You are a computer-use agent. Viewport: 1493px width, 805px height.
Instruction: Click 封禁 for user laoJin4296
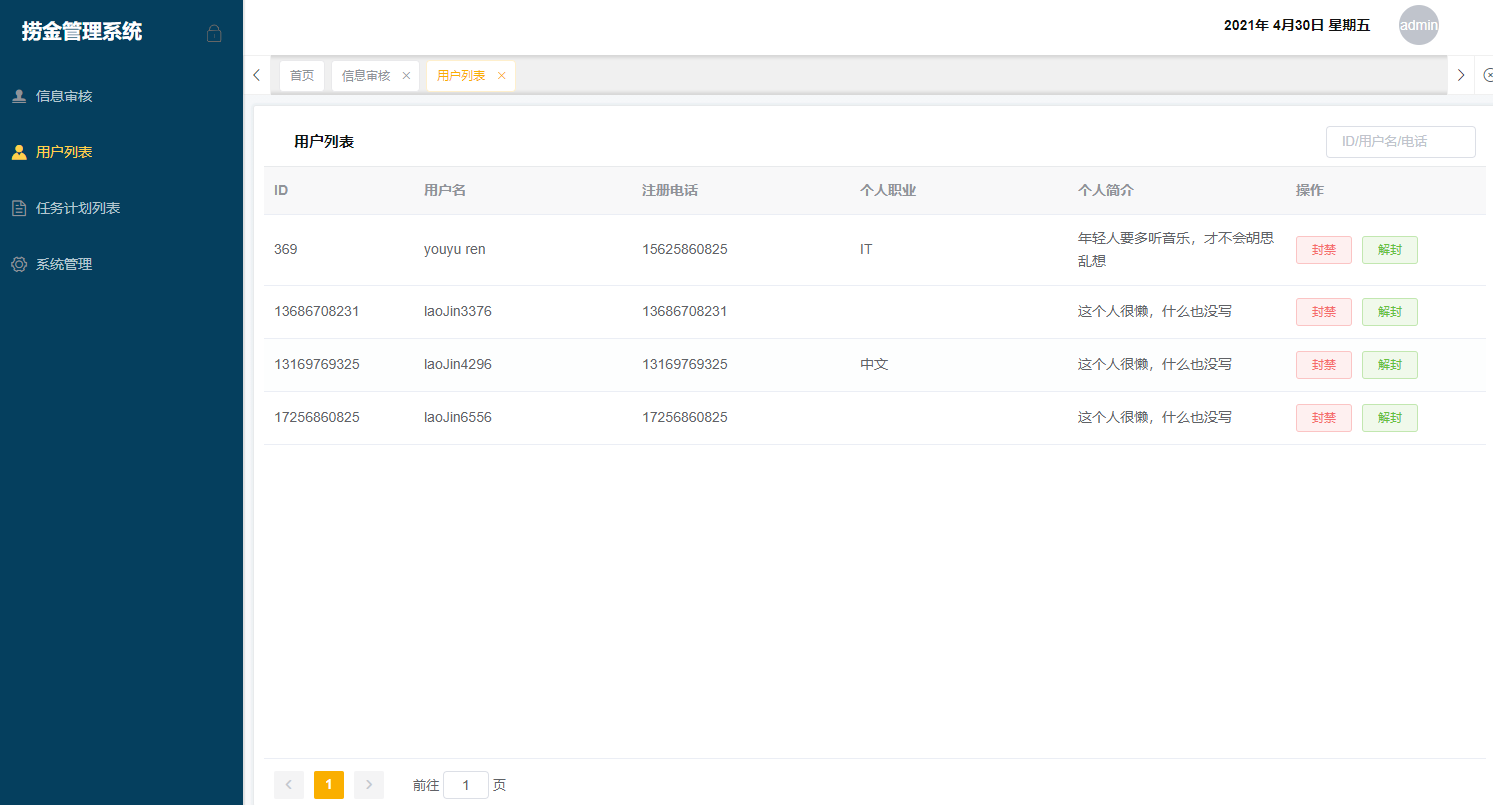1324,365
